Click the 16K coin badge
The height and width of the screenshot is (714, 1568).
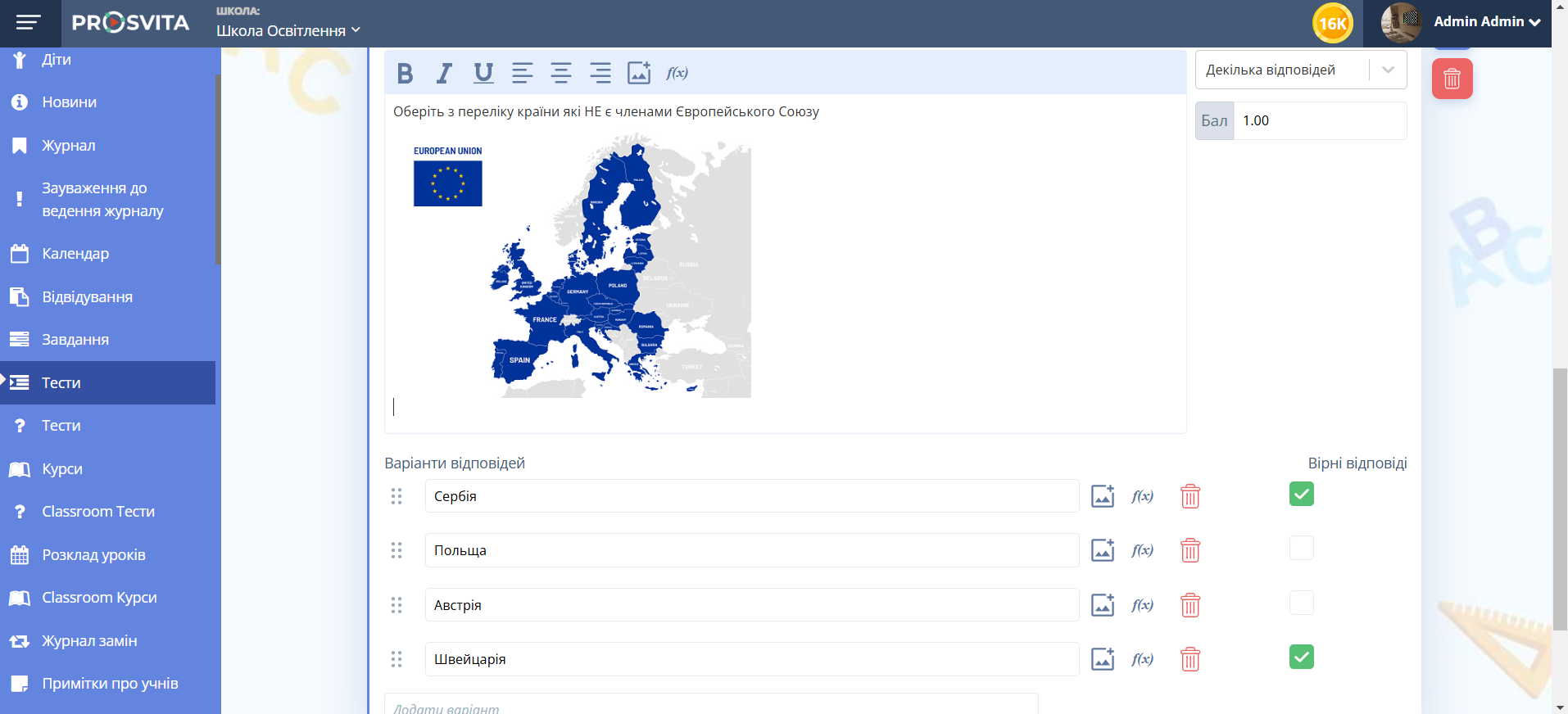pyautogui.click(x=1332, y=23)
